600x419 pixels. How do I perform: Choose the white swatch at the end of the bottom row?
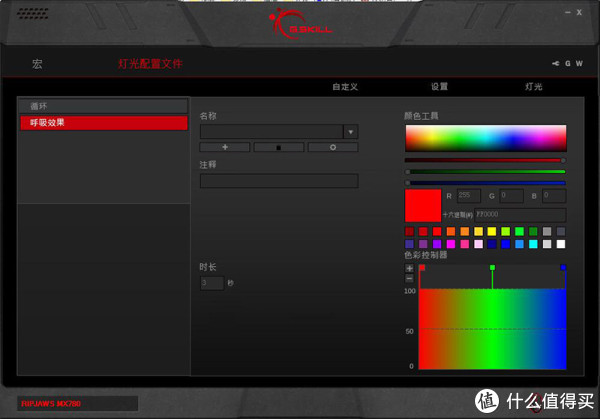561,244
